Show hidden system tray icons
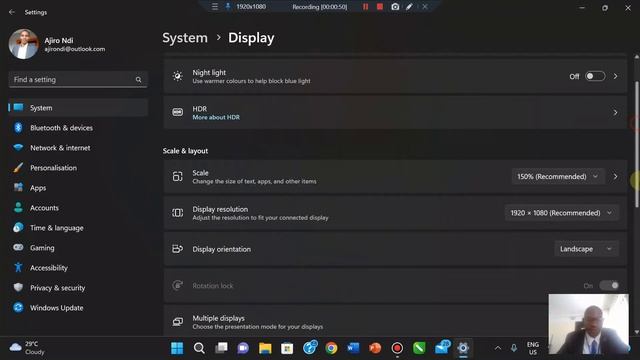The height and width of the screenshot is (360, 640). pos(498,348)
